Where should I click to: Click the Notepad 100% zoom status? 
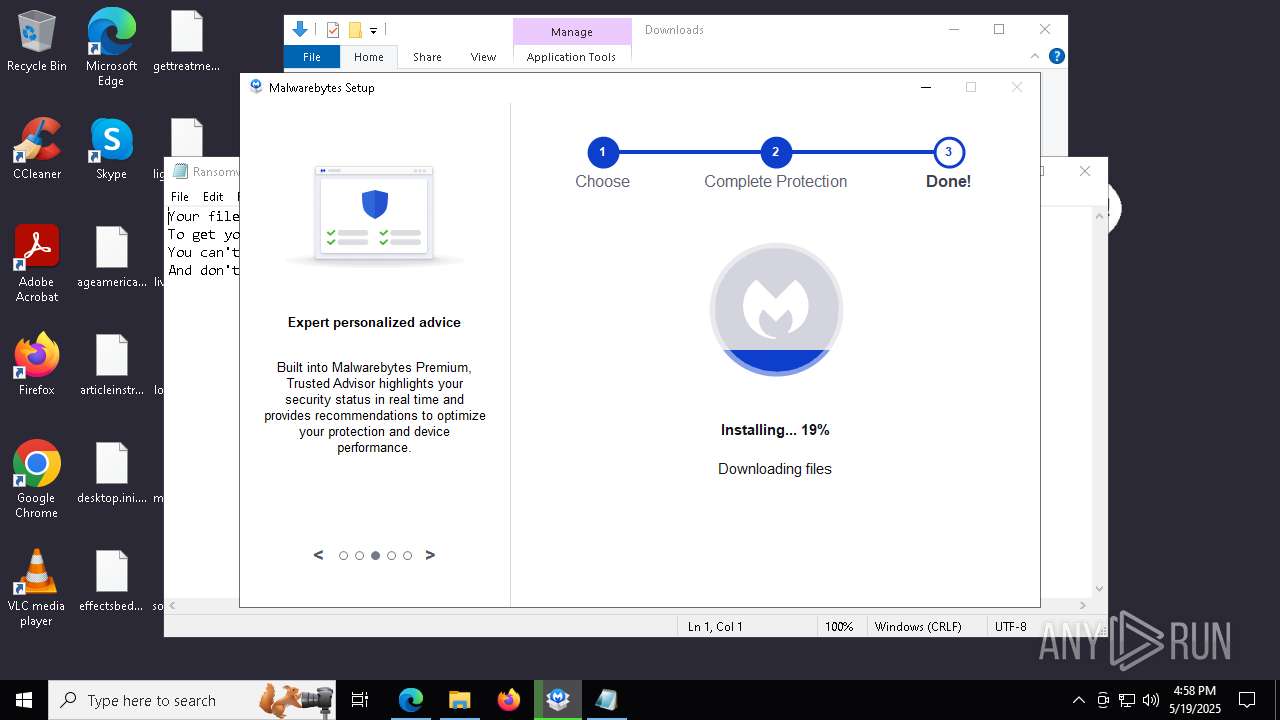[838, 627]
